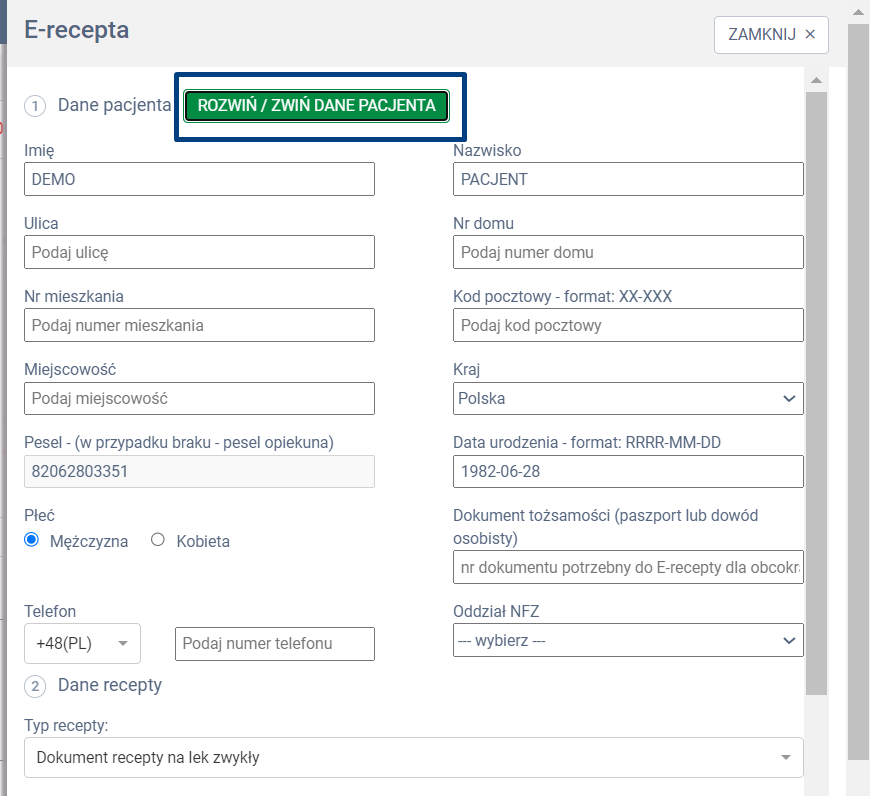Select the Mężczyzna radio button
This screenshot has height=796, width=870.
click(x=32, y=540)
